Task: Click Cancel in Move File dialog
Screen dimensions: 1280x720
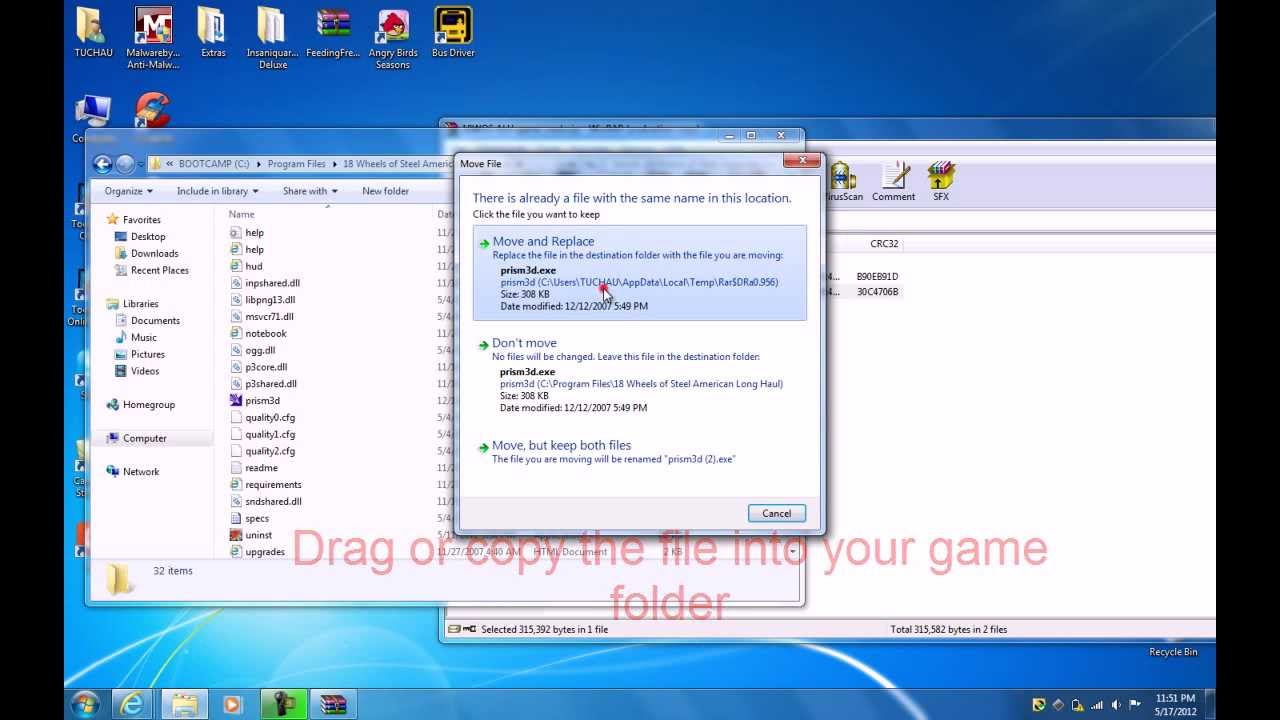Action: click(x=776, y=513)
